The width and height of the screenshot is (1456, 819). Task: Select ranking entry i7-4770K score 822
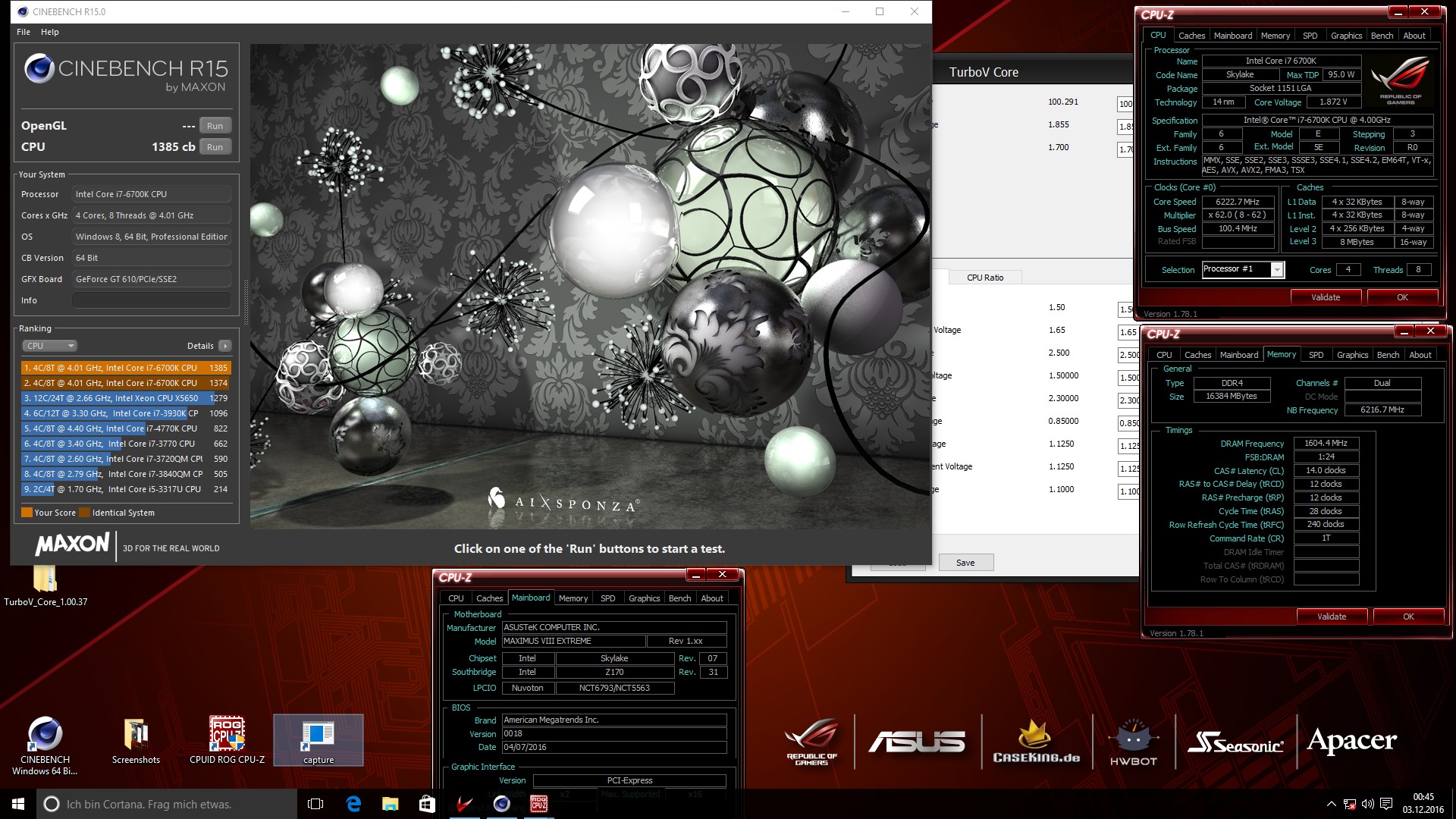point(125,428)
